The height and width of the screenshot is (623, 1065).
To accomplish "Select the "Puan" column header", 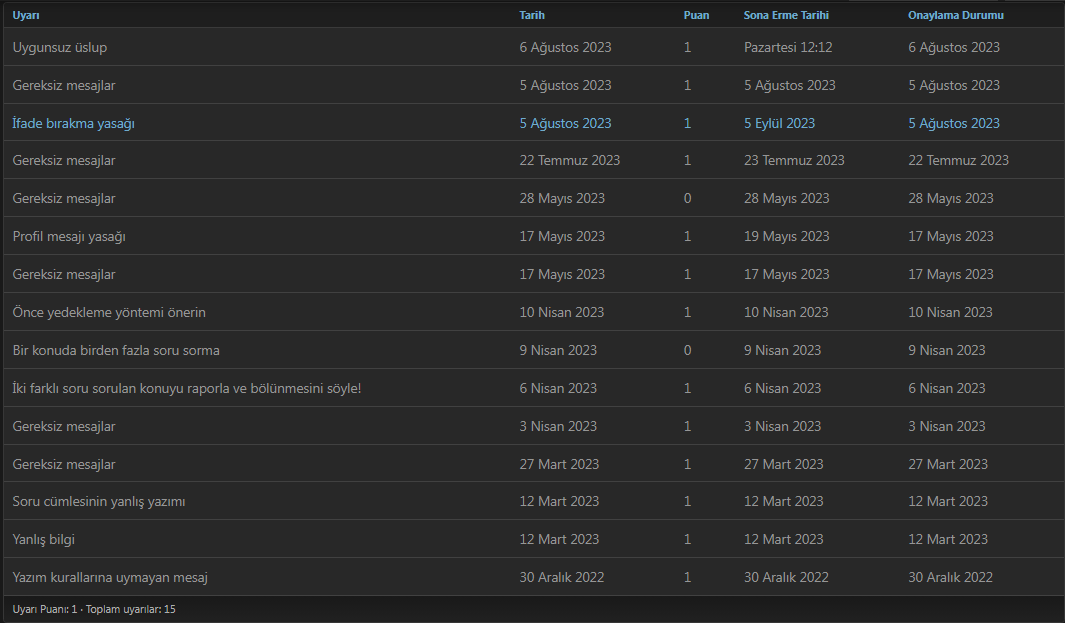I will coord(696,16).
